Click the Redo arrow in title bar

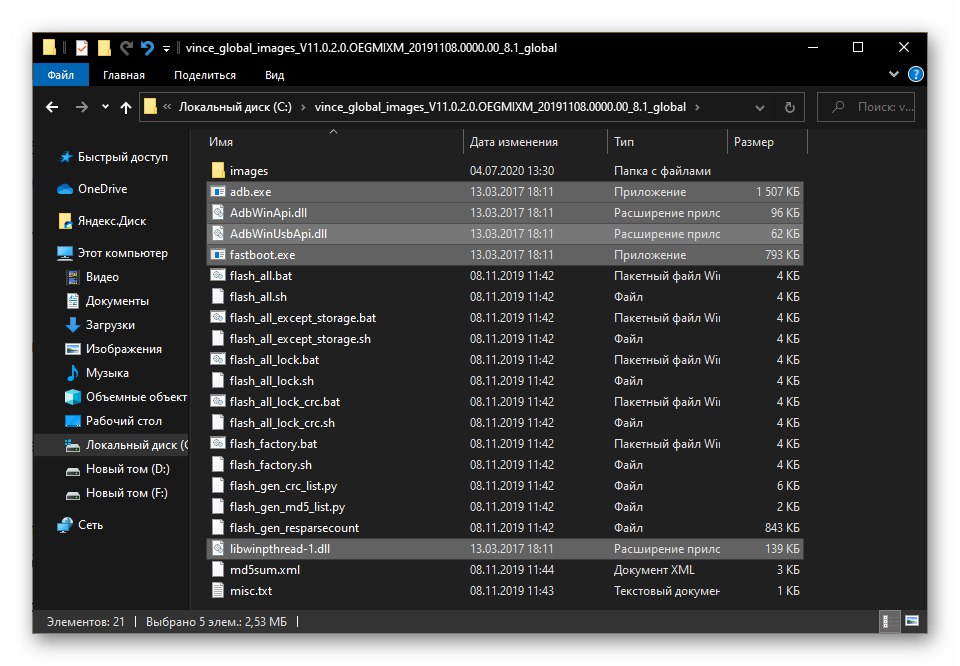click(127, 48)
